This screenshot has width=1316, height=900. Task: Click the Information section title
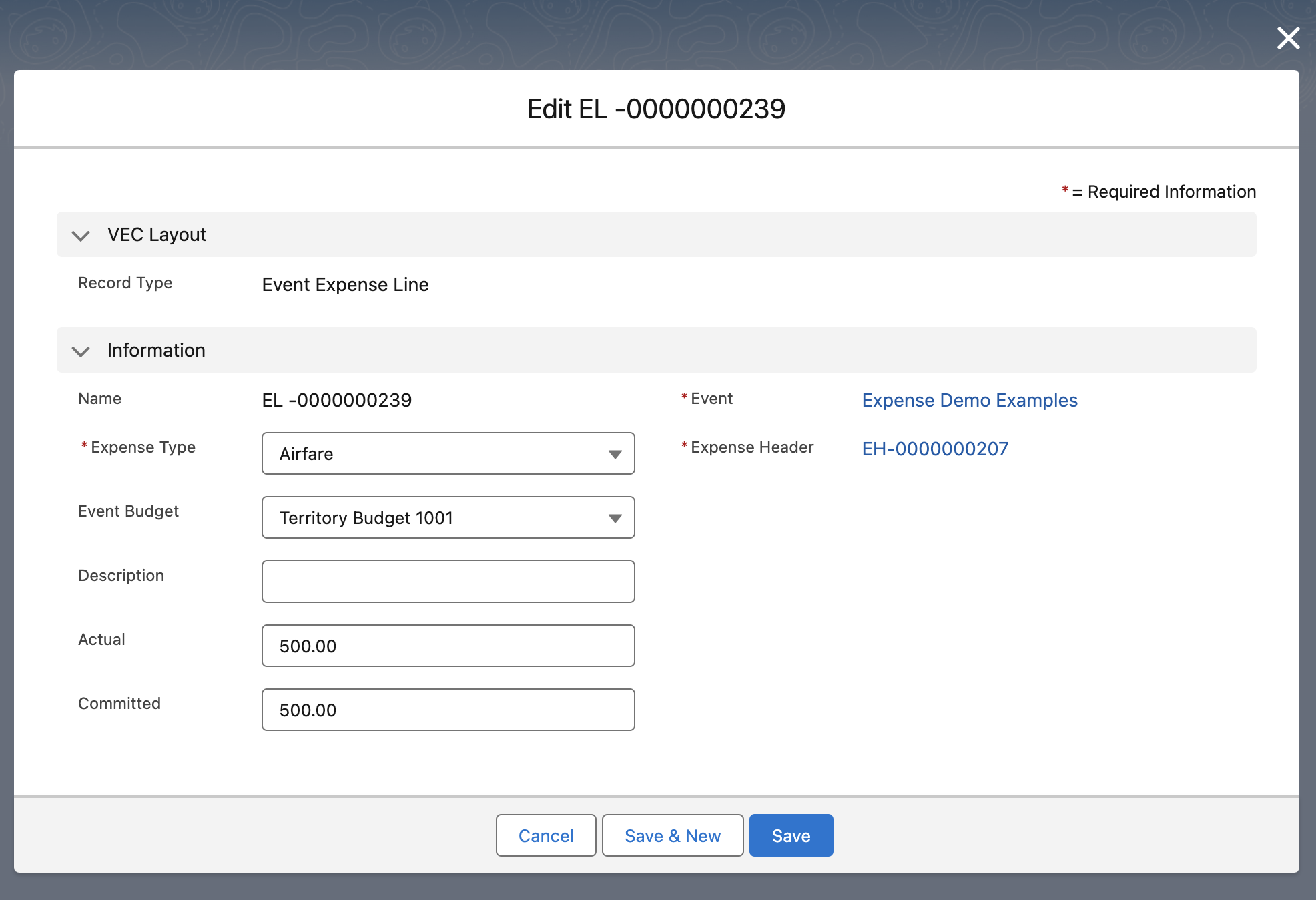click(x=156, y=351)
